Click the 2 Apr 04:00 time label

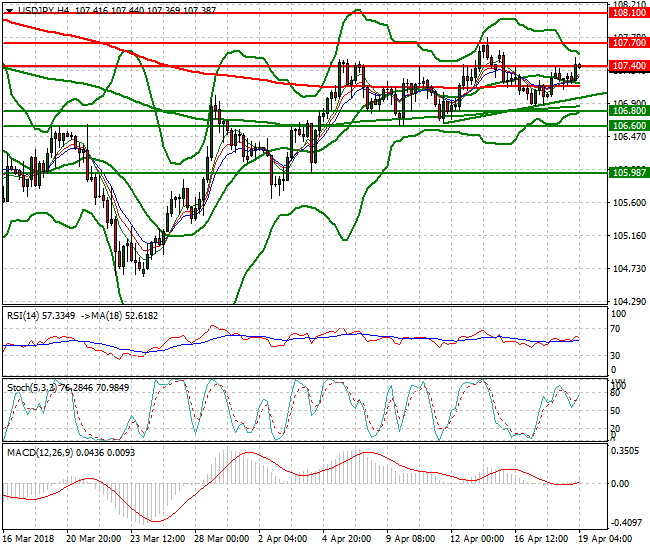(x=283, y=539)
